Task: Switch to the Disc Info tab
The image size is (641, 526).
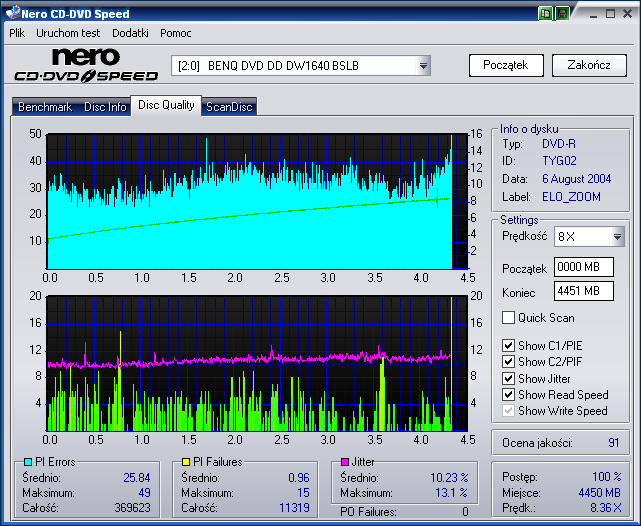Action: (x=105, y=107)
